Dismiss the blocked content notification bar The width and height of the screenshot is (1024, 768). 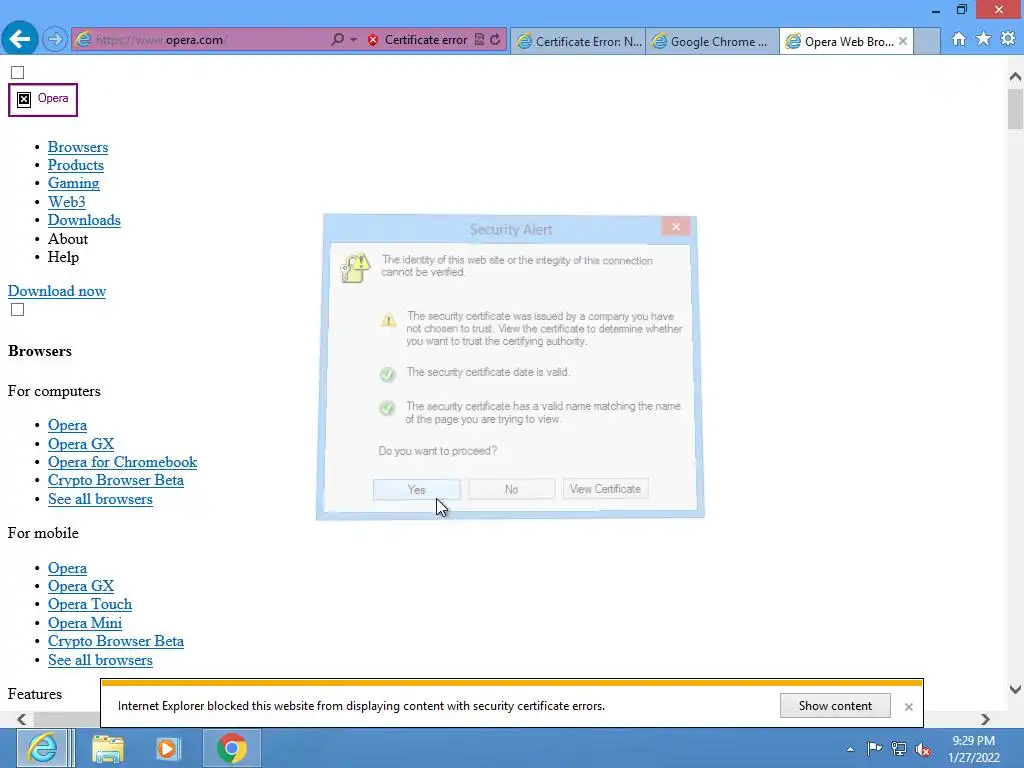(x=908, y=707)
